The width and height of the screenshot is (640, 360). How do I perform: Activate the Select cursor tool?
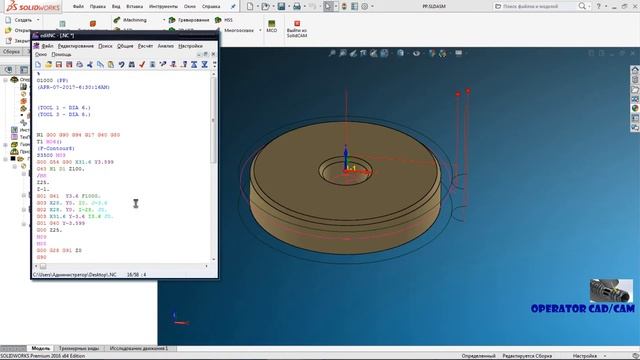tap(328, 6)
